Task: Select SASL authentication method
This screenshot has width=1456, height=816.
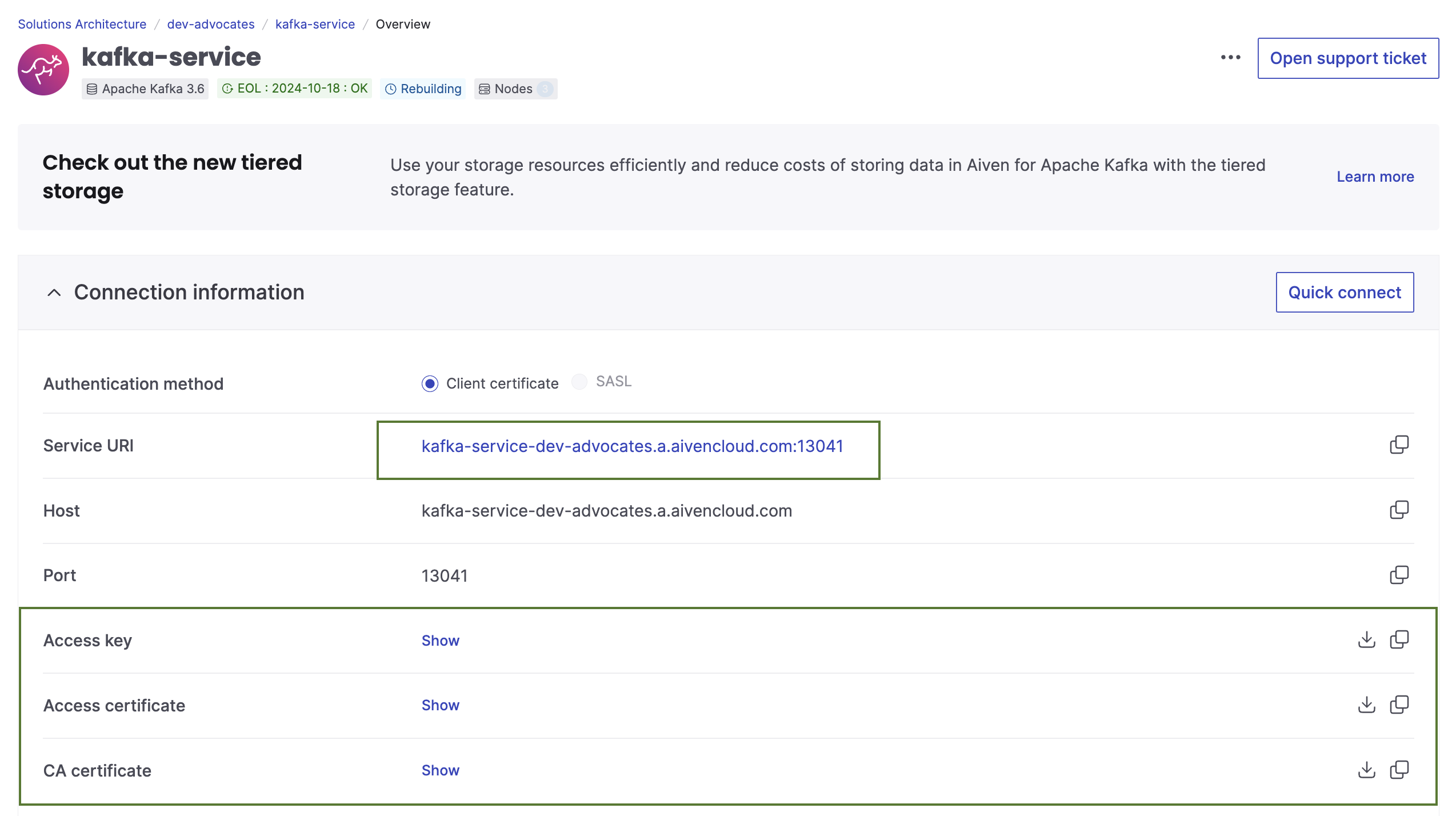Action: (579, 382)
